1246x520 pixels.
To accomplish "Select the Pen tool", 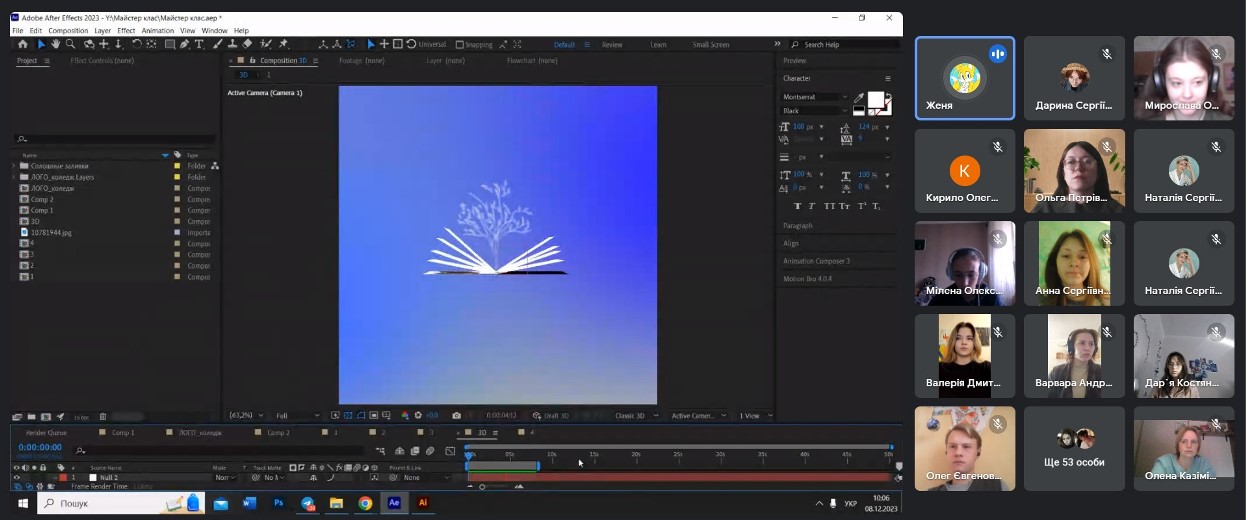I will [185, 44].
